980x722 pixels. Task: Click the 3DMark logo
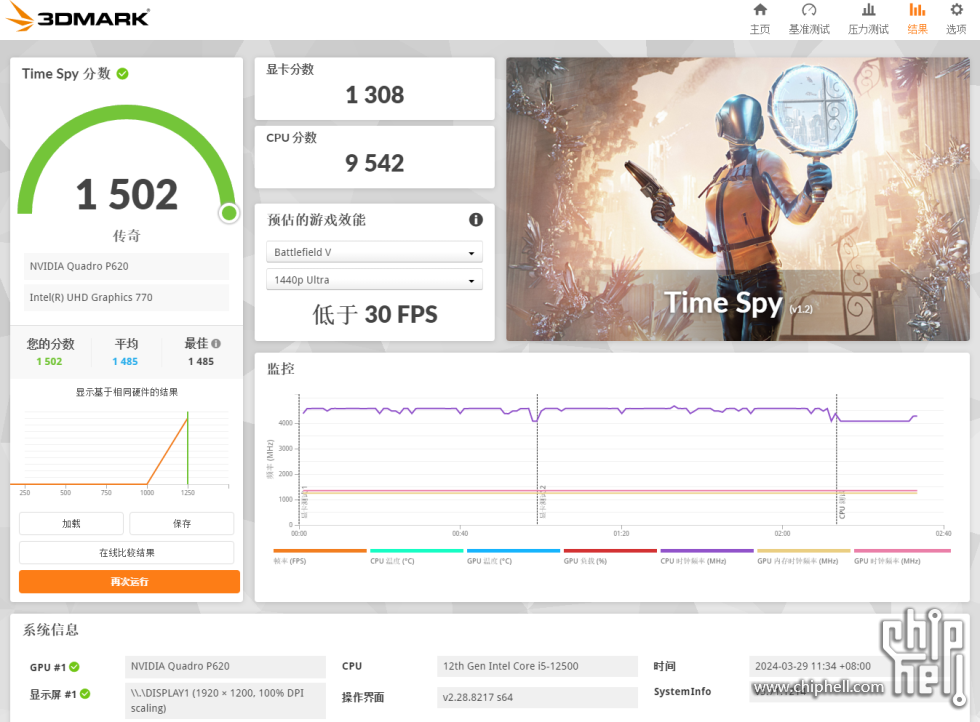(x=78, y=17)
